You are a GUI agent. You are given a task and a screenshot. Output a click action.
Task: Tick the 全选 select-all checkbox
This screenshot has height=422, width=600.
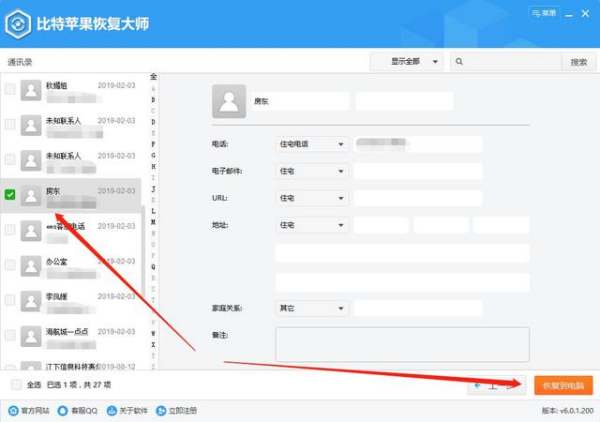tap(16, 385)
